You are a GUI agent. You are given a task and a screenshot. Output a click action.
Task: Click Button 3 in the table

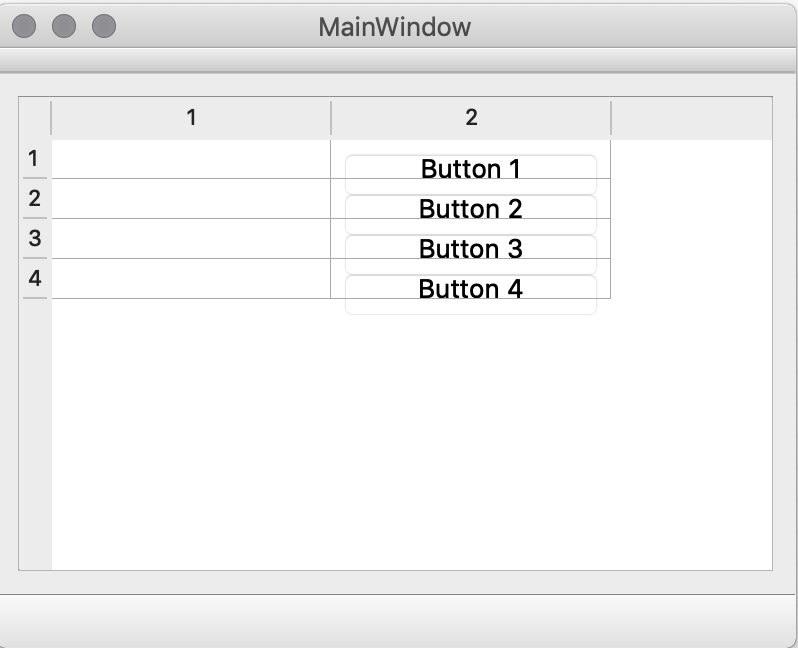(471, 249)
